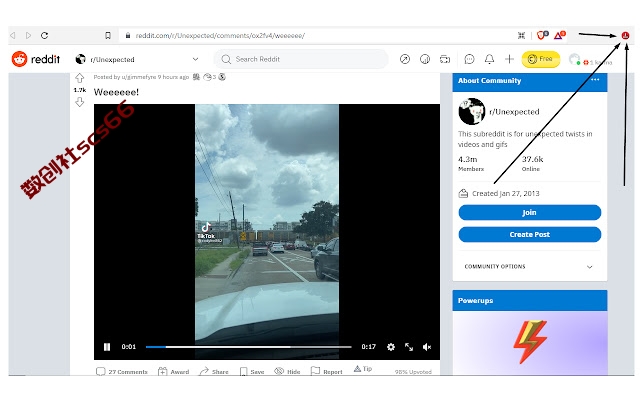Reload the page

click(x=44, y=36)
